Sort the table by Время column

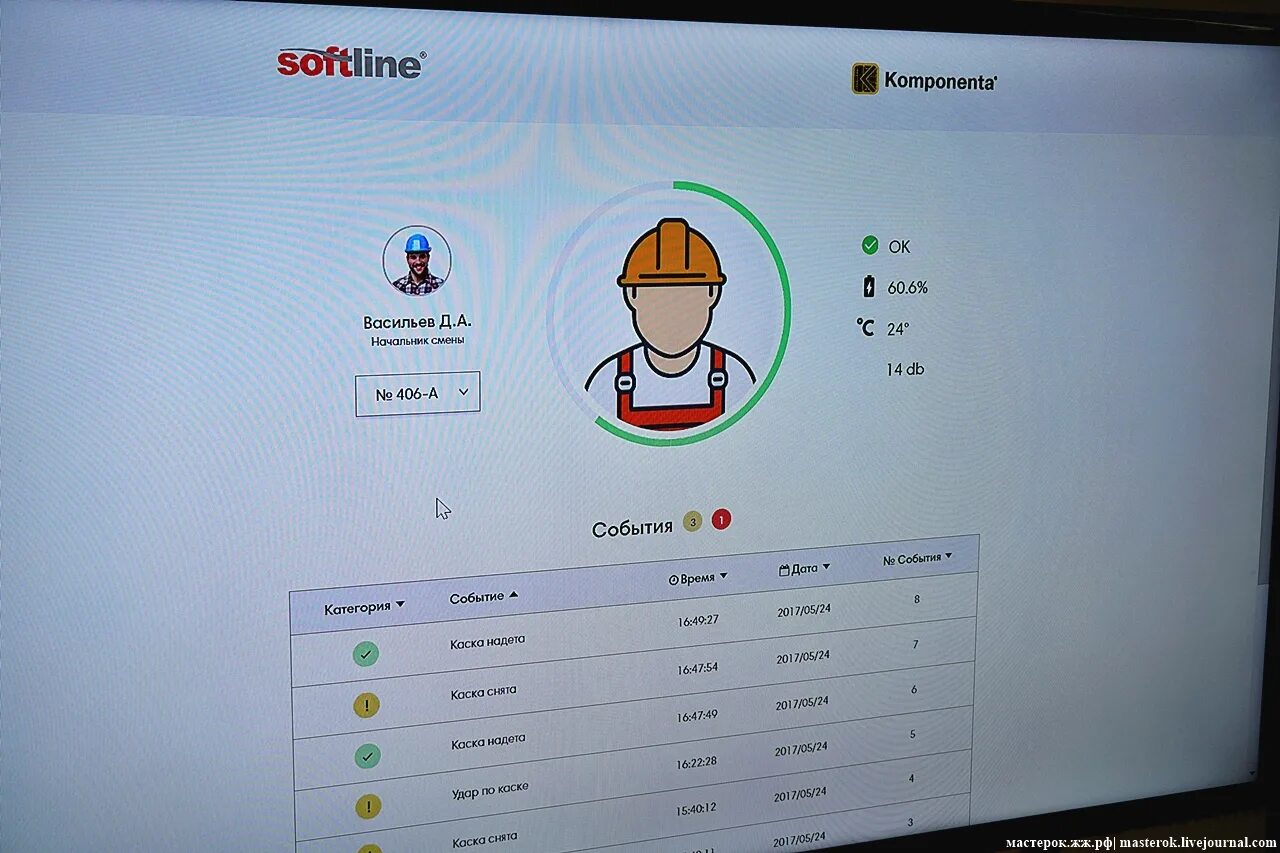point(698,578)
